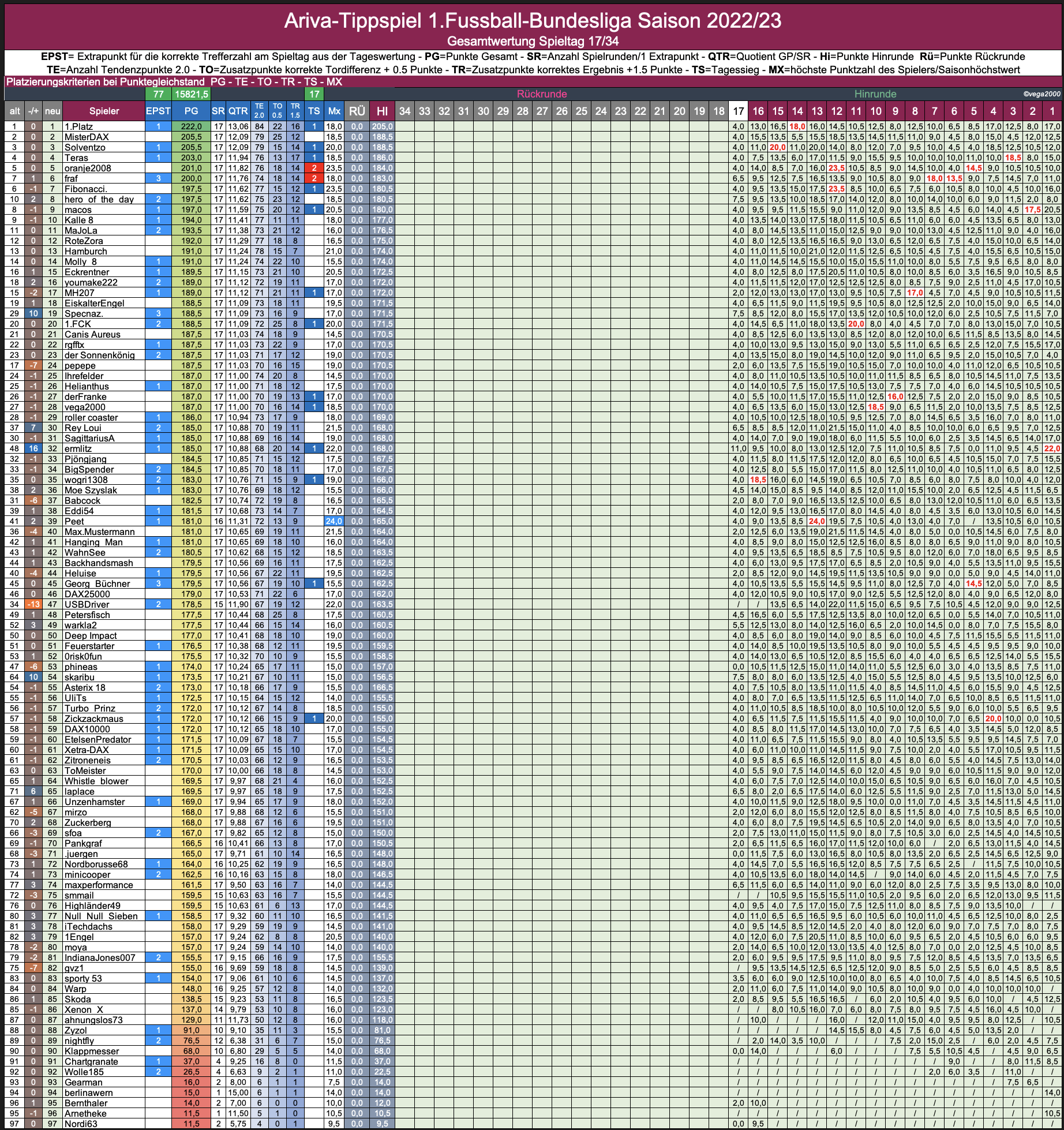The image size is (1064, 1130).
Task: Click the Platzierungskriterien bei Punktegleichstand line
Action: tap(174, 82)
